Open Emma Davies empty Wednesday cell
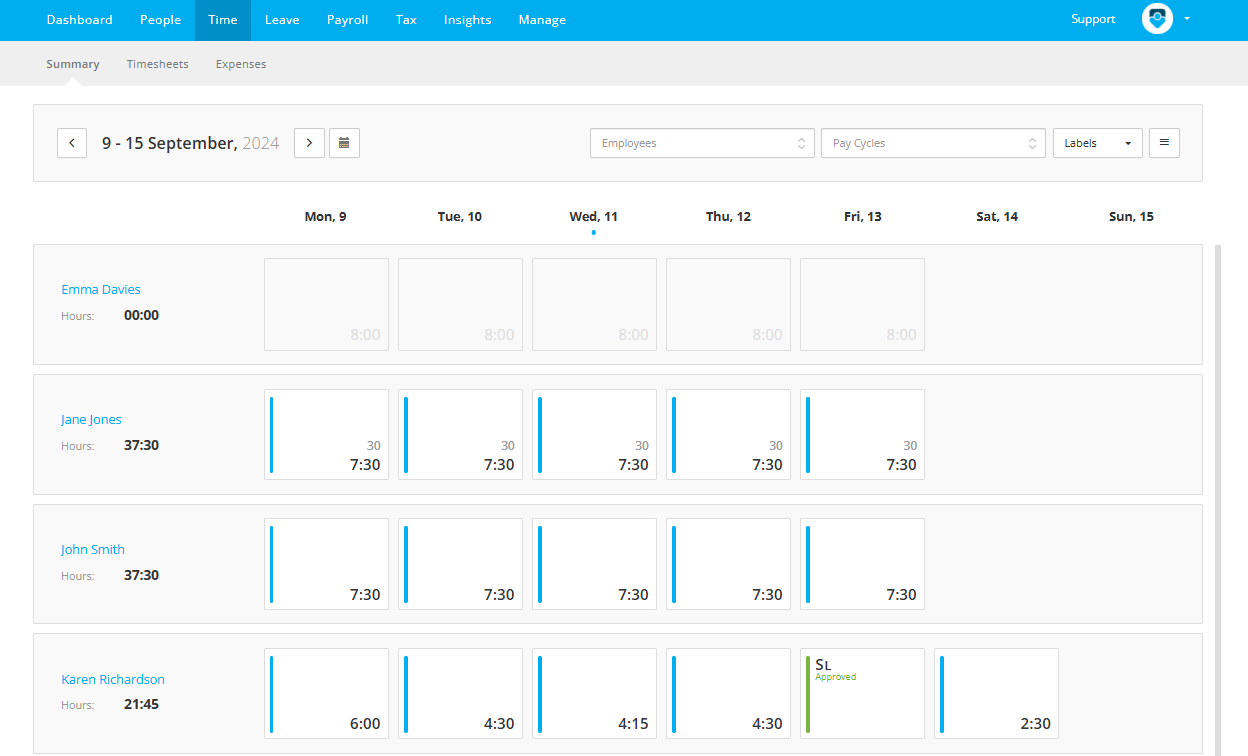This screenshot has width=1248, height=756. click(594, 304)
